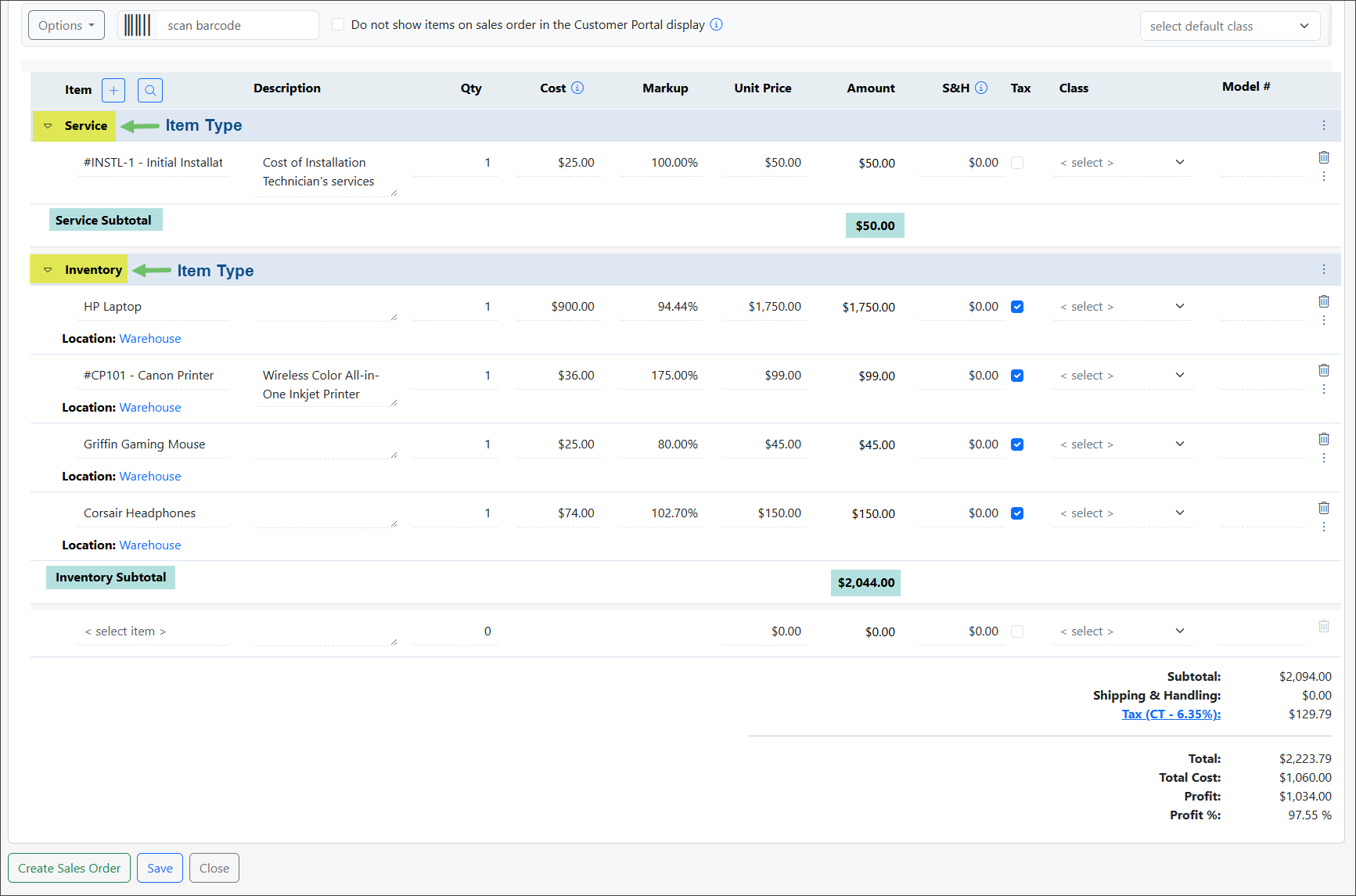Image resolution: width=1356 pixels, height=896 pixels.
Task: Delete the Corsair Headphones row
Action: (x=1324, y=508)
